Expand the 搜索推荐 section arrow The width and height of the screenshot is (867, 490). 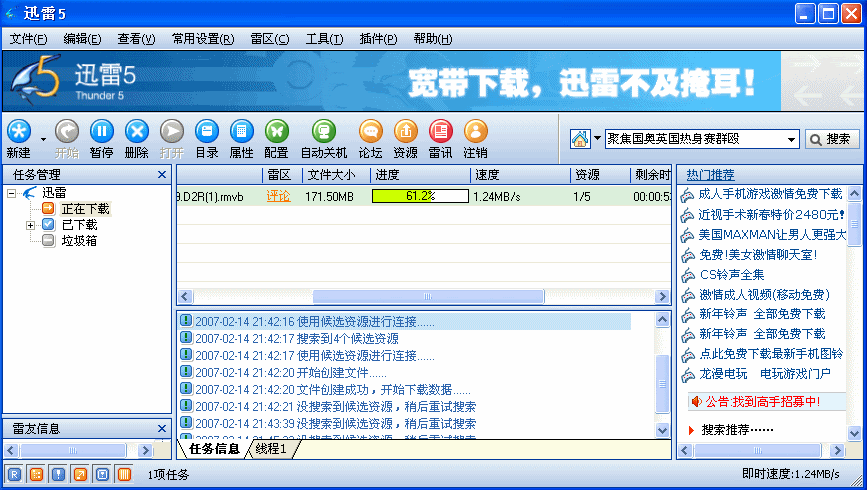[691, 430]
